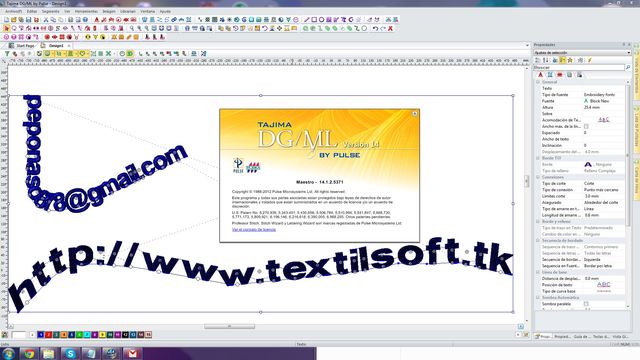
Task: Click the Punto más cercano value
Action: (601, 190)
